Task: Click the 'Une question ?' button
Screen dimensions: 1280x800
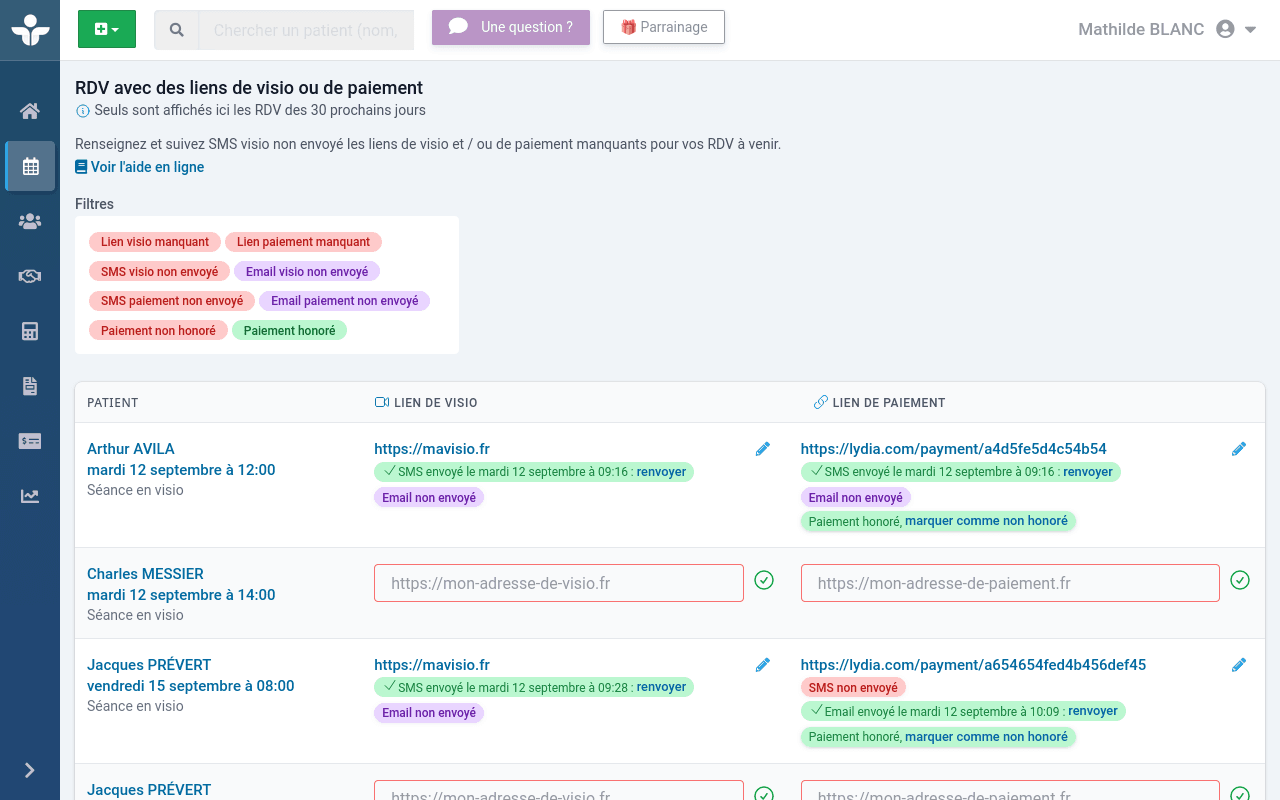Action: [x=511, y=27]
